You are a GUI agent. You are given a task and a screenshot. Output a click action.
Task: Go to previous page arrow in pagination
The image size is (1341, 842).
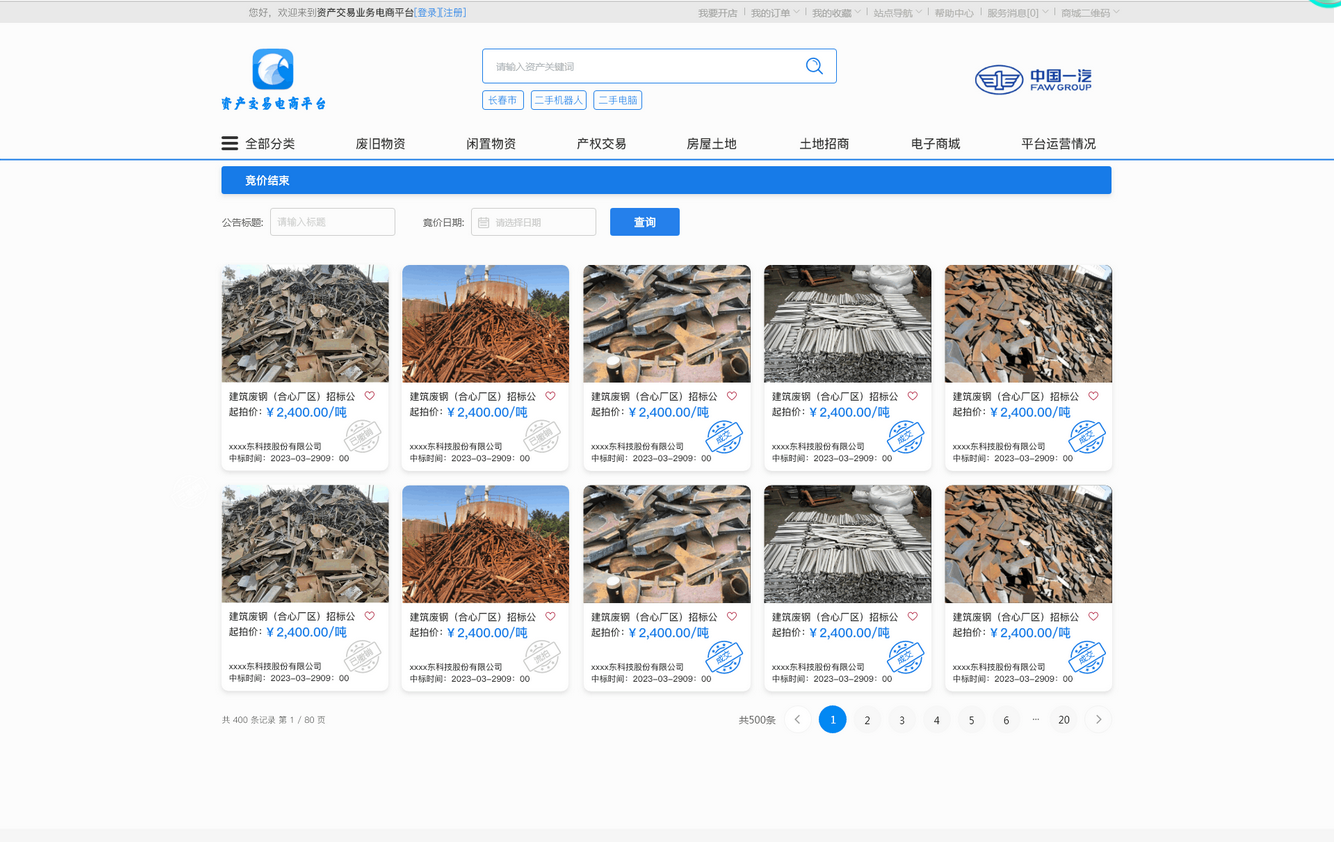(797, 719)
